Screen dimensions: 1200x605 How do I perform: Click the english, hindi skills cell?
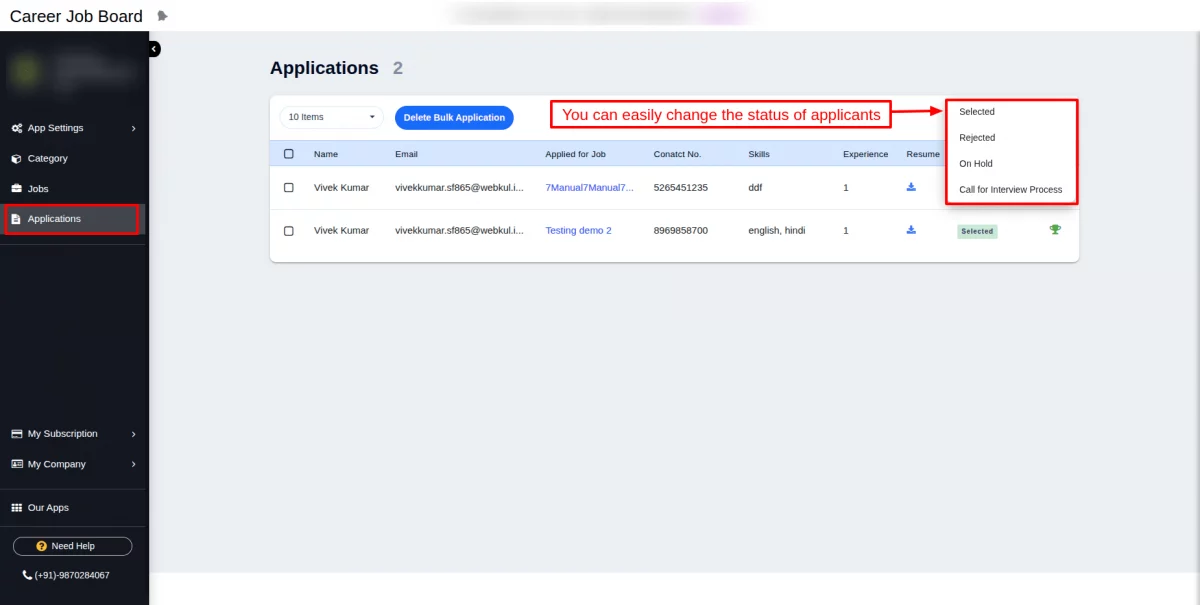tap(776, 230)
